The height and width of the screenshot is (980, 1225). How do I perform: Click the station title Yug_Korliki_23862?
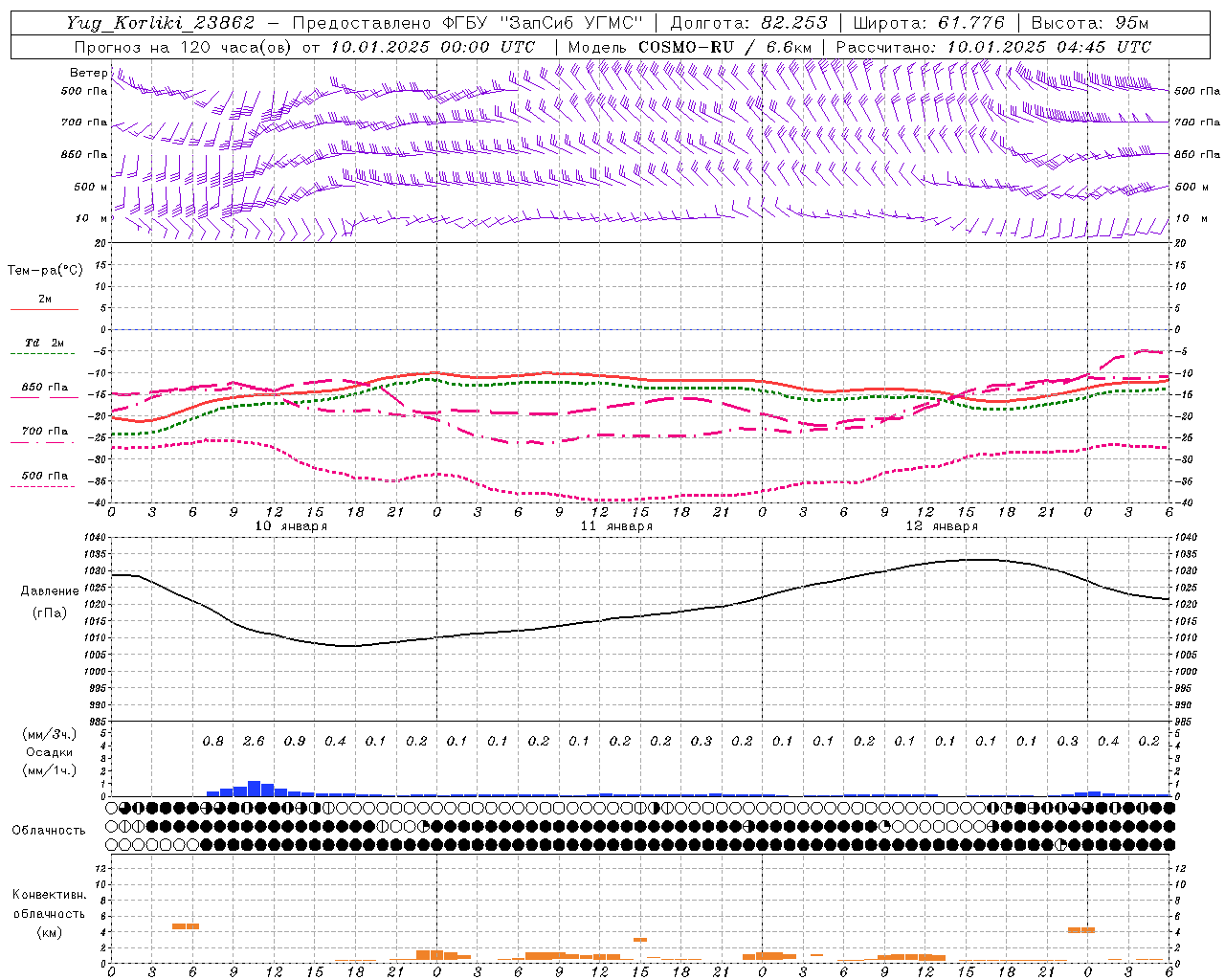(x=161, y=23)
